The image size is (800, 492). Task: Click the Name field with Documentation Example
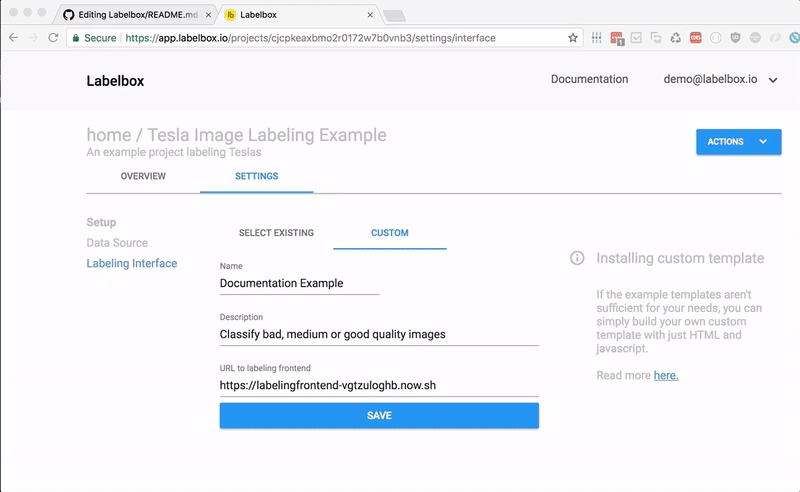coord(299,283)
